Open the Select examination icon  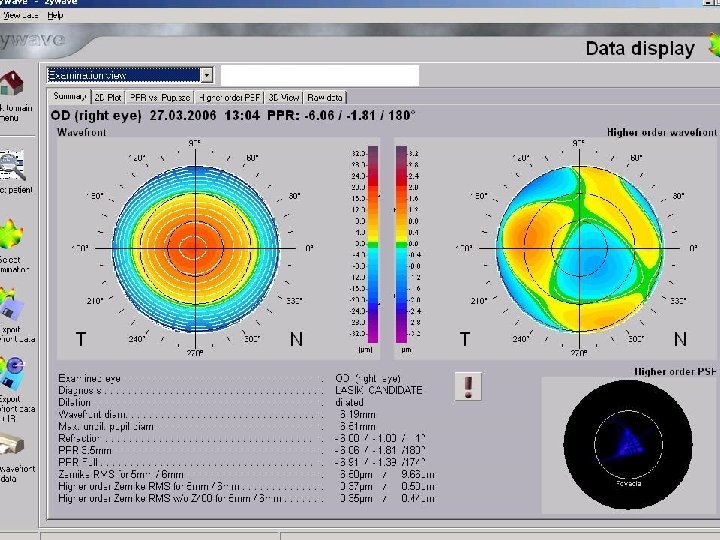pyautogui.click(x=12, y=236)
